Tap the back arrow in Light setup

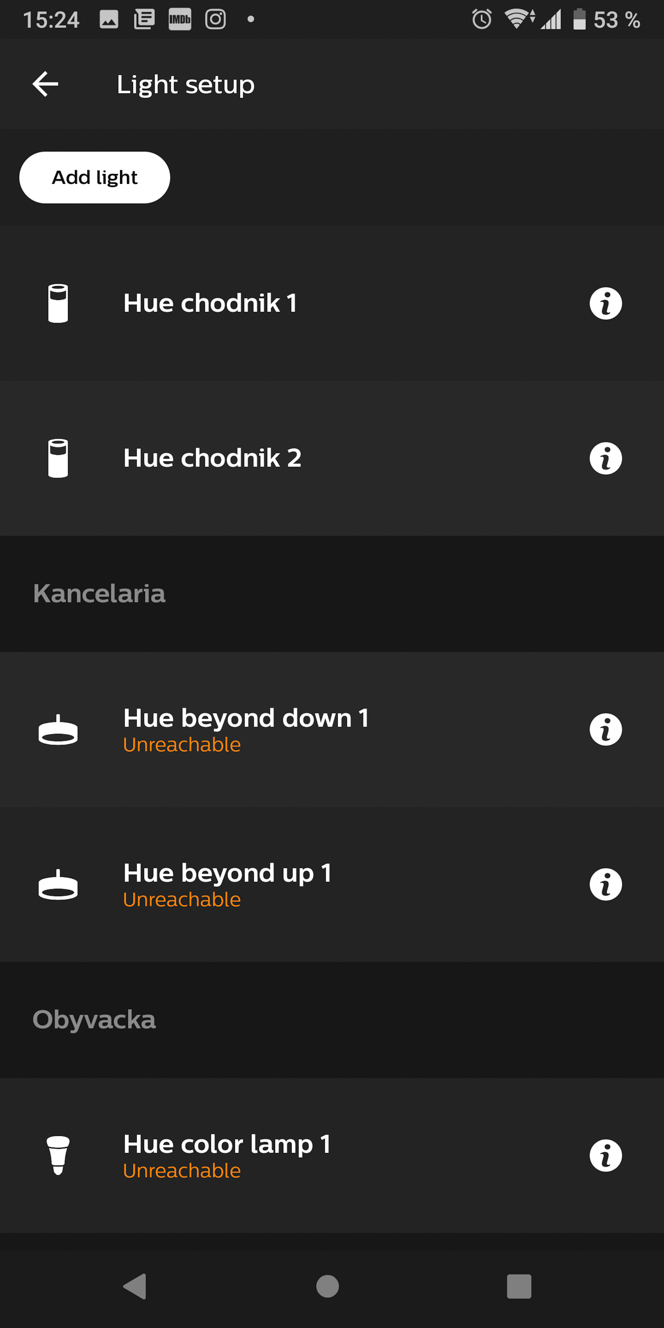pos(45,84)
